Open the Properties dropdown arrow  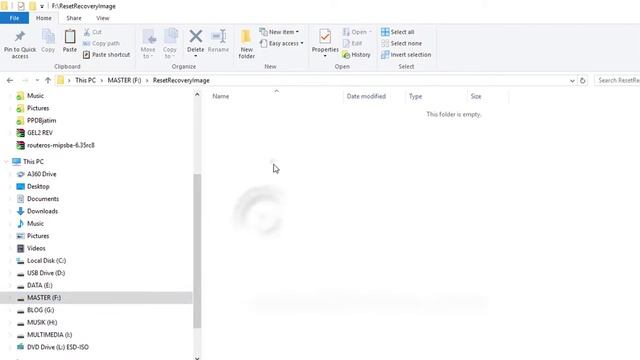coord(325,56)
